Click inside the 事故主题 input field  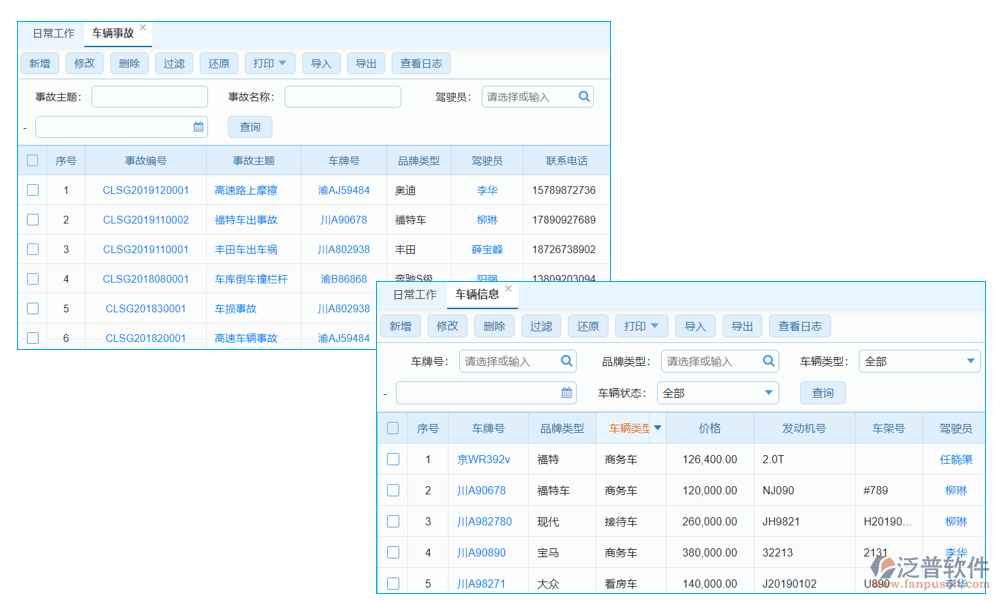coord(149,96)
